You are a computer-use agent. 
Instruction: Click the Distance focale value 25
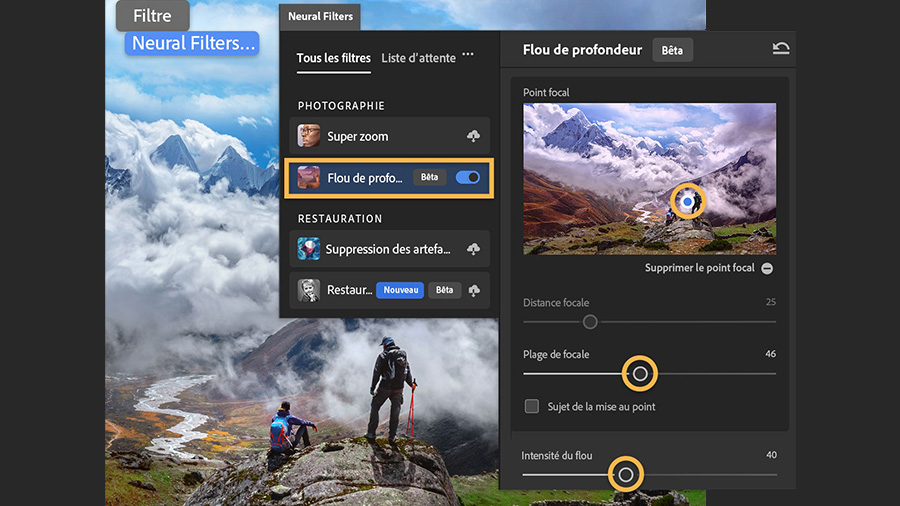[771, 302]
